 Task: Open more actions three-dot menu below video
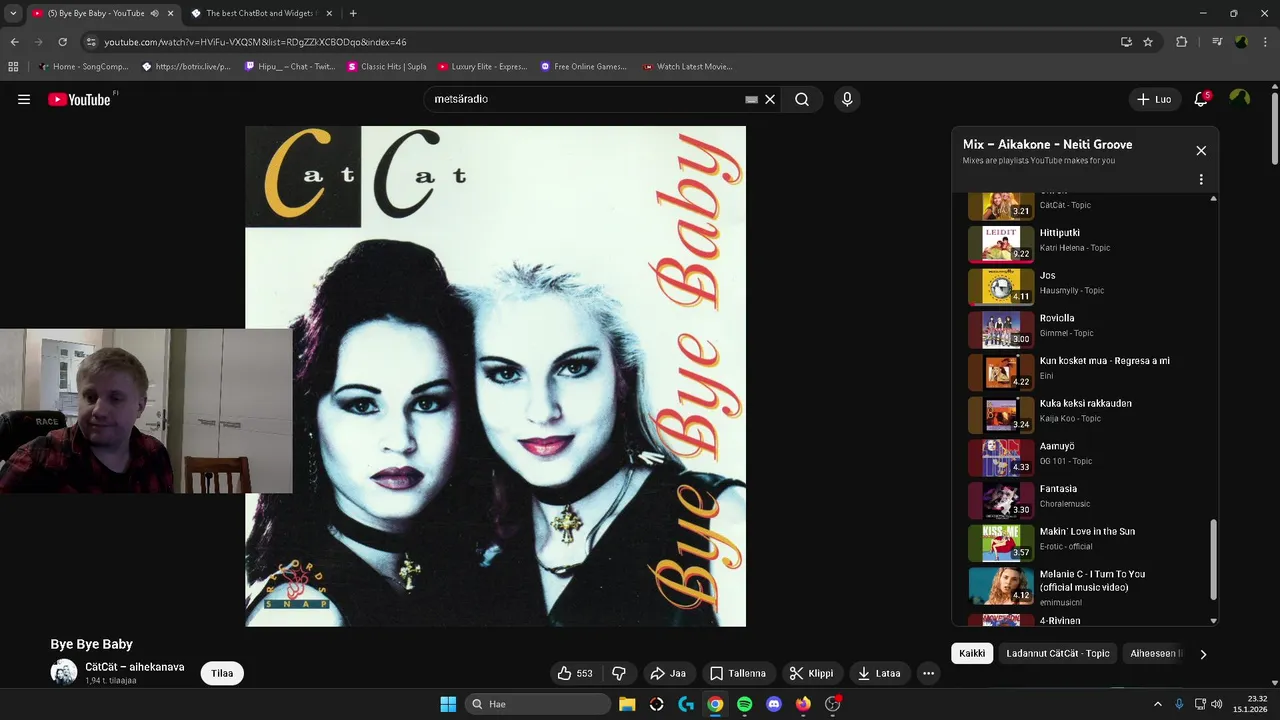pyautogui.click(x=928, y=673)
